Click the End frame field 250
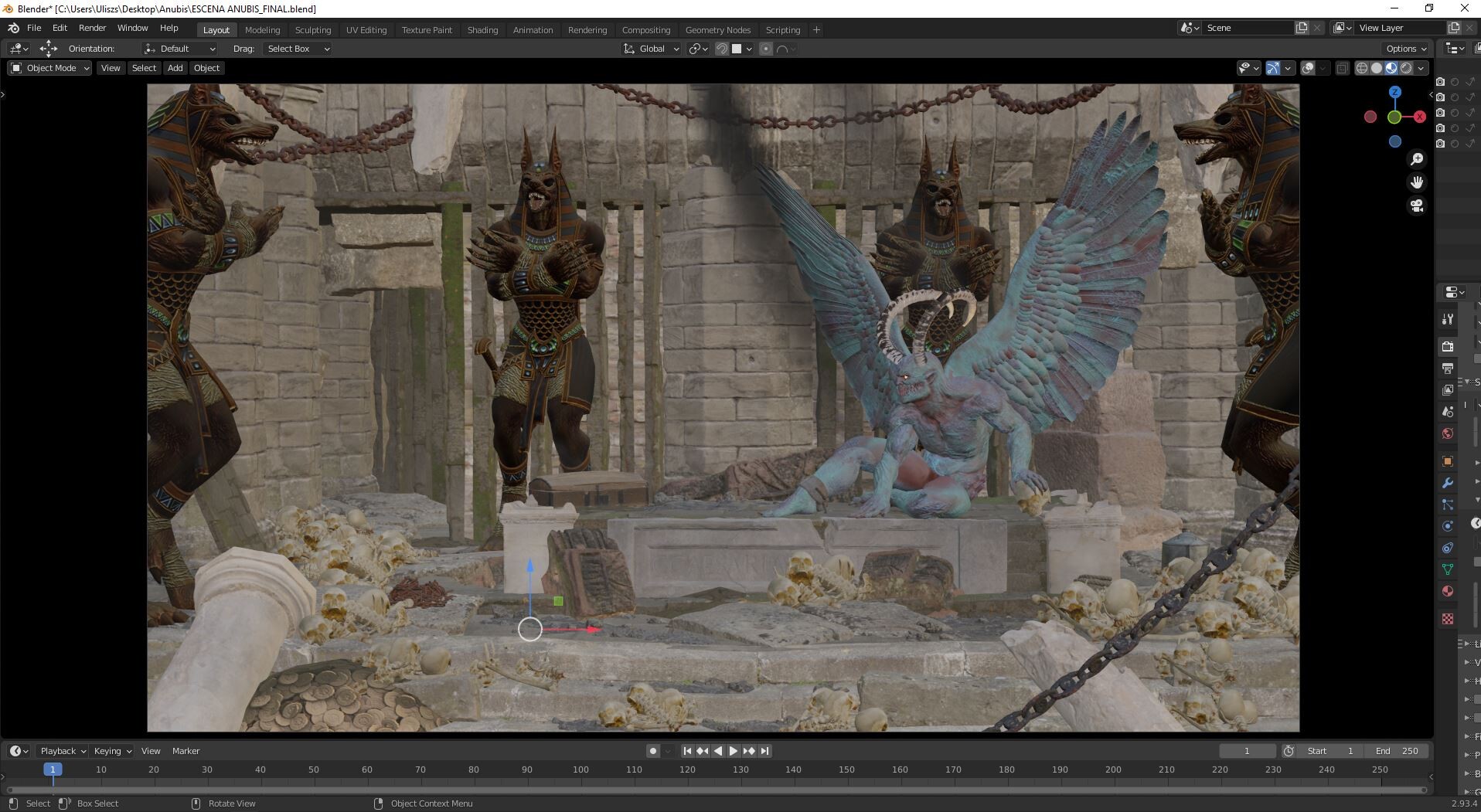 pos(1397,751)
